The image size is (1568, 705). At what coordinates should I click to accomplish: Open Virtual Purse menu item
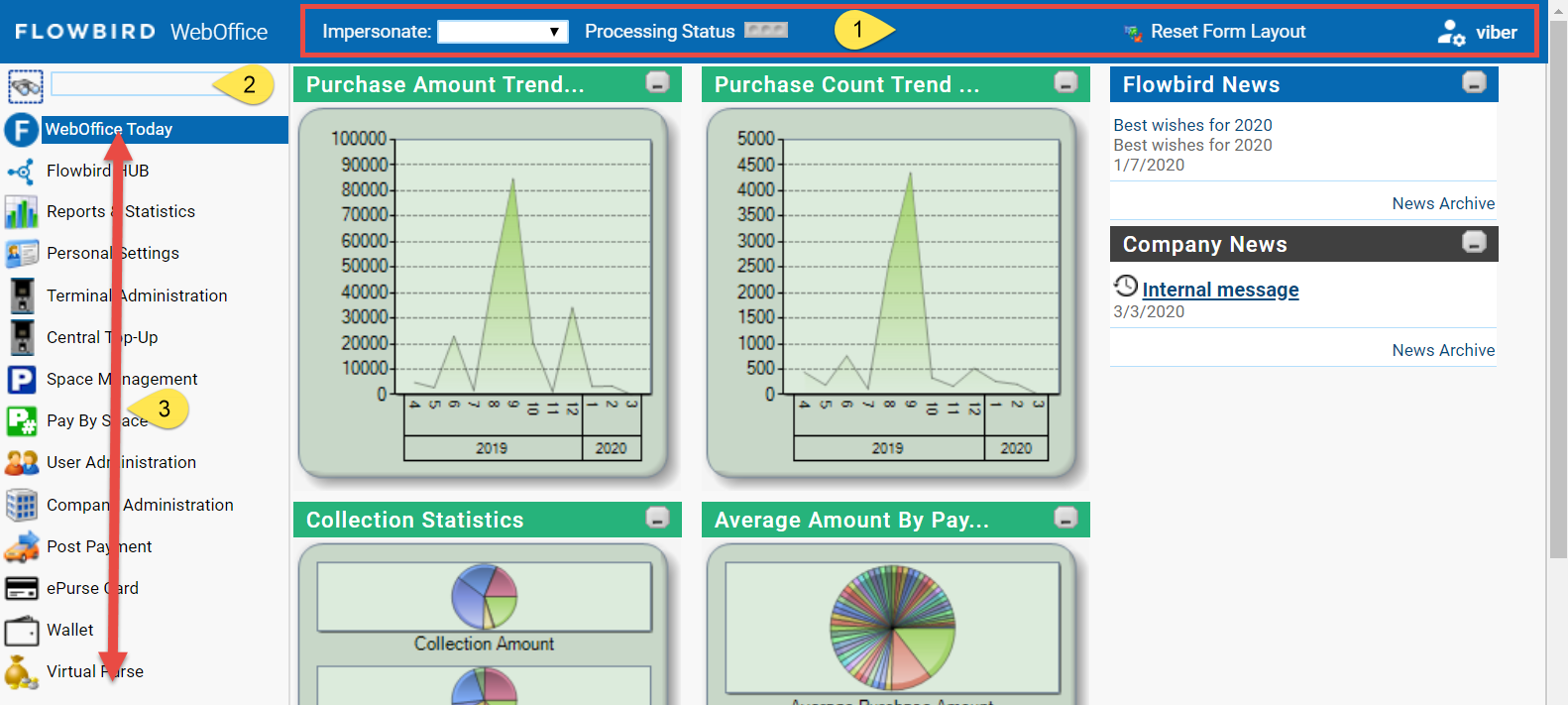coord(95,672)
